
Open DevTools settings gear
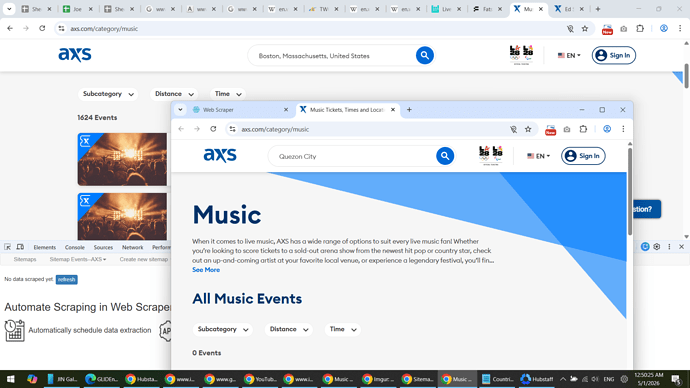[x=657, y=247]
